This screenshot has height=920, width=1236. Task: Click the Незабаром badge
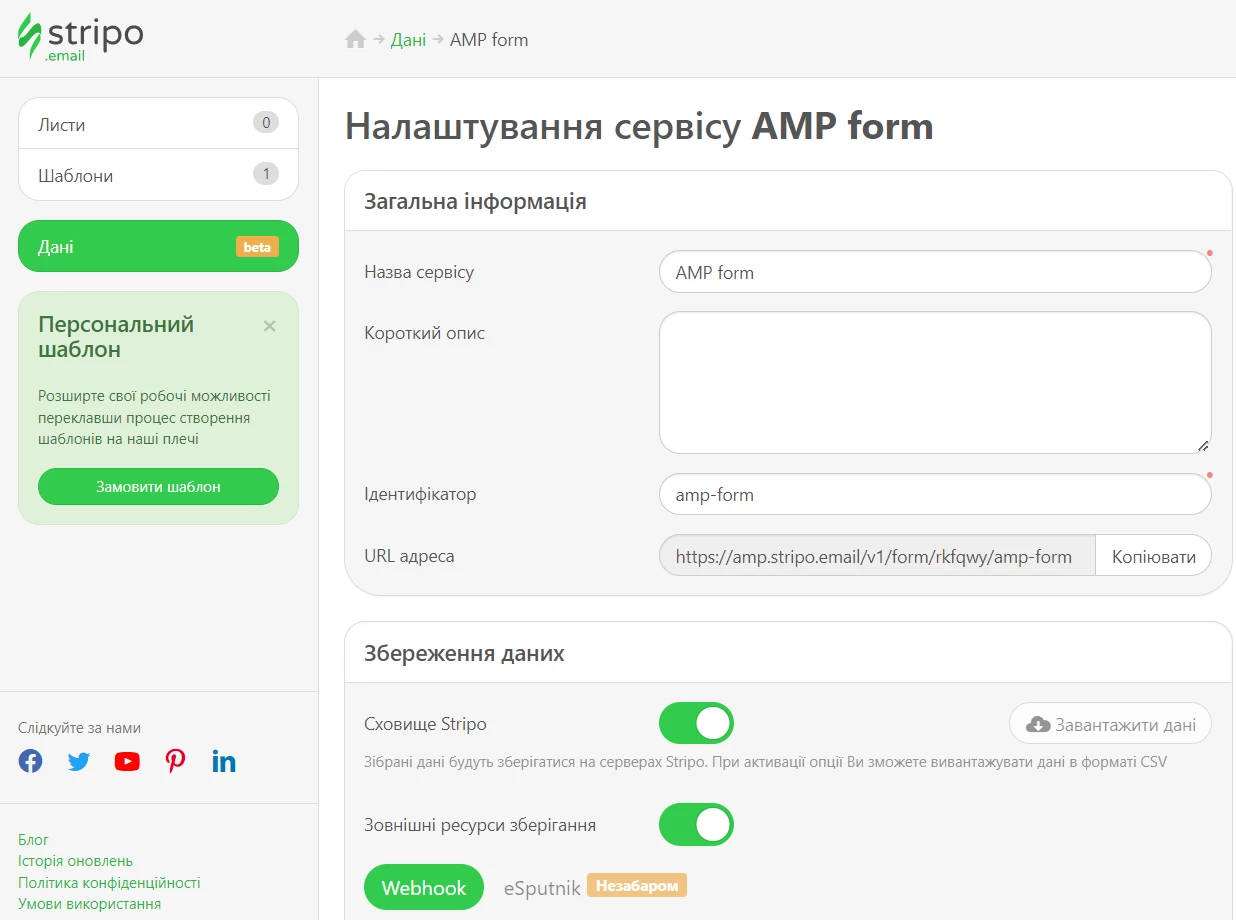coord(637,885)
